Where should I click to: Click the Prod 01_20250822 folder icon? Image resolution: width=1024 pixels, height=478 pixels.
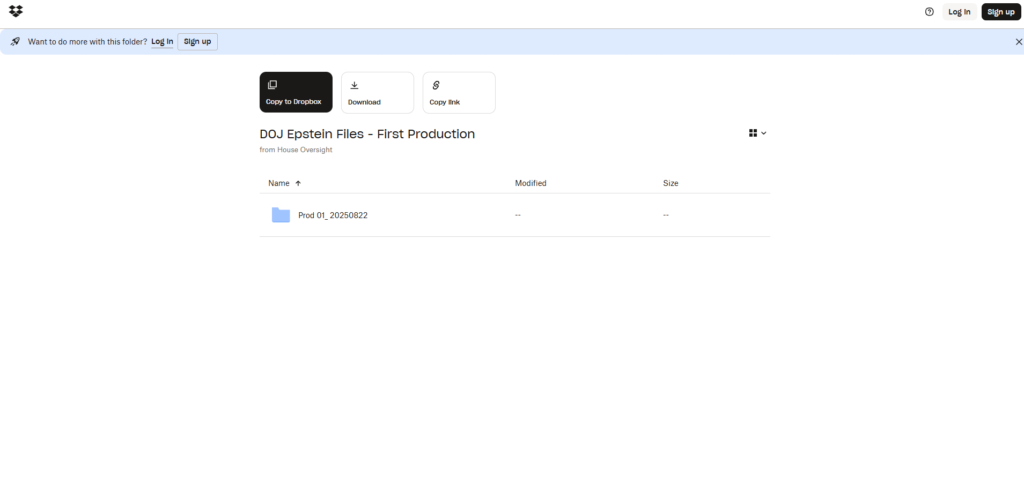281,215
